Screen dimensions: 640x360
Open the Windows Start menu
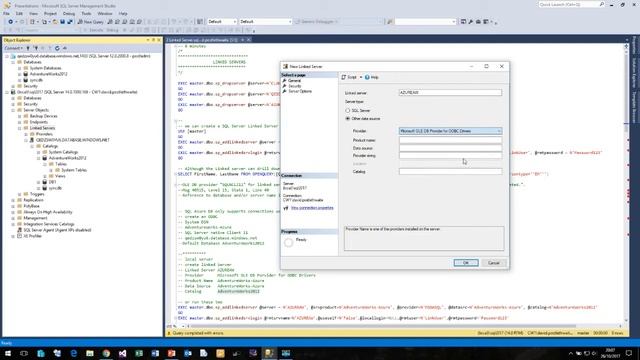click(x=8, y=353)
